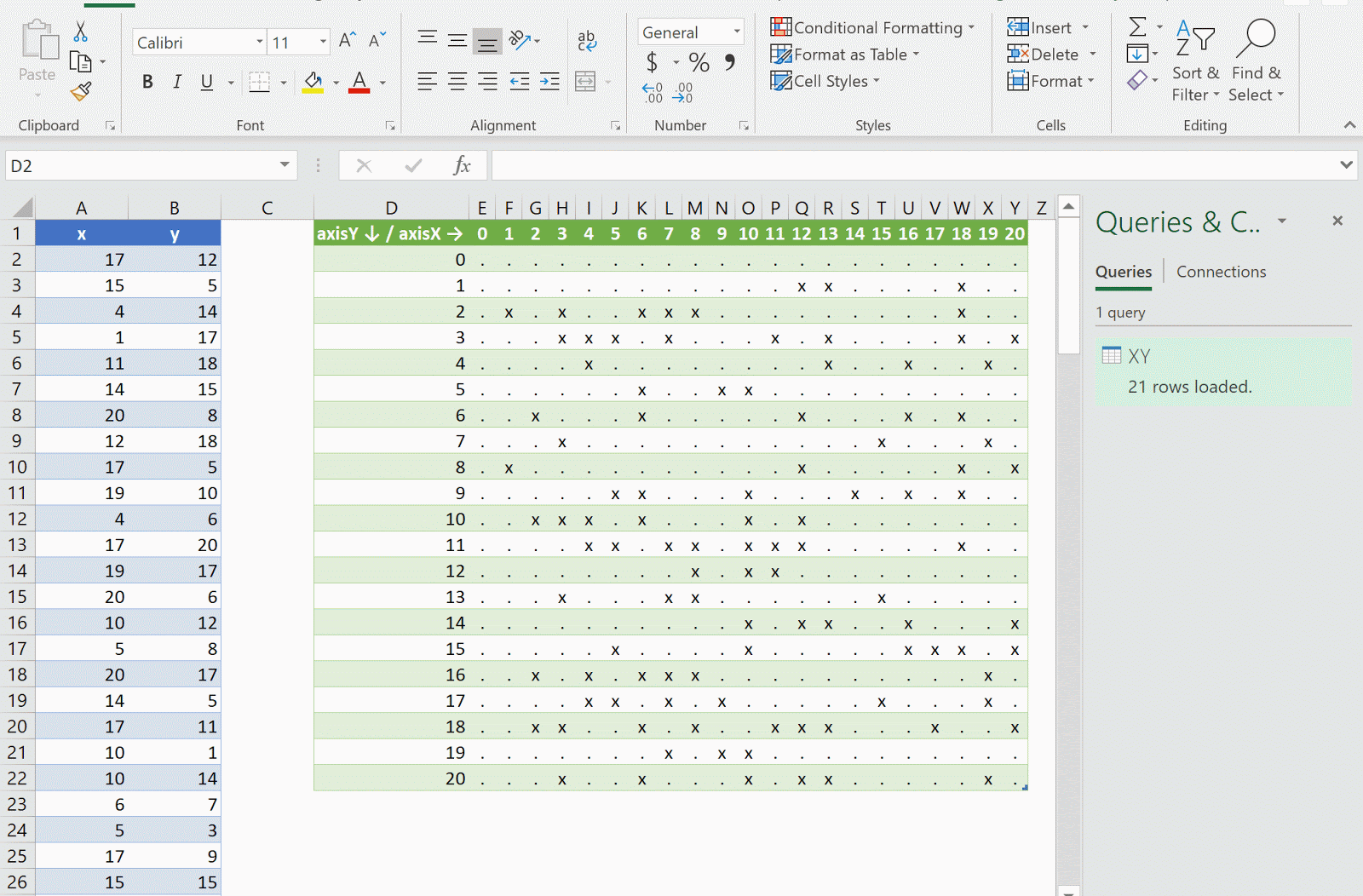Toggle underline formatting
This screenshot has height=896, width=1363.
(205, 82)
